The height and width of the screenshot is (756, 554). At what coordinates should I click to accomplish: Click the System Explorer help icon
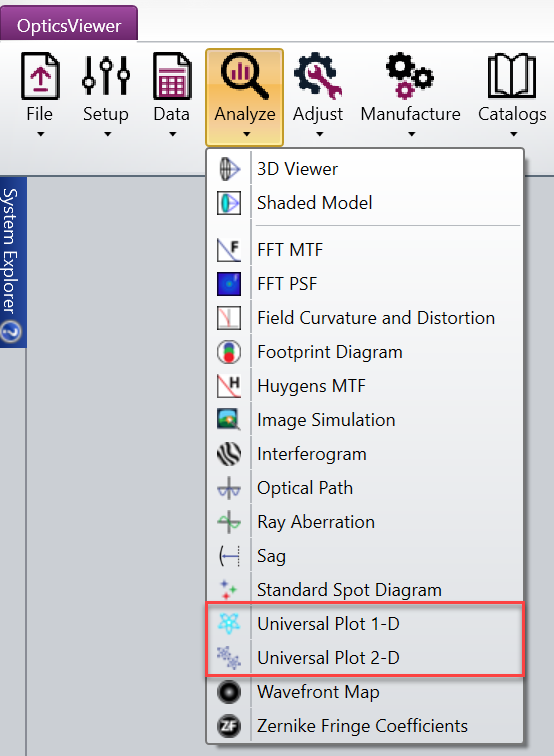pos(11,332)
